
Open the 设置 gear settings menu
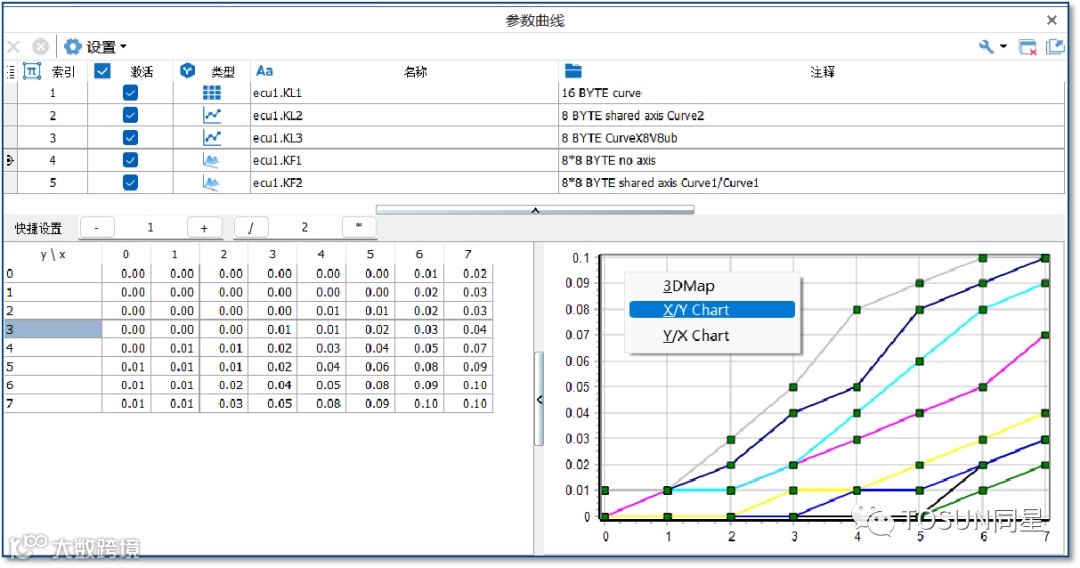click(x=95, y=47)
